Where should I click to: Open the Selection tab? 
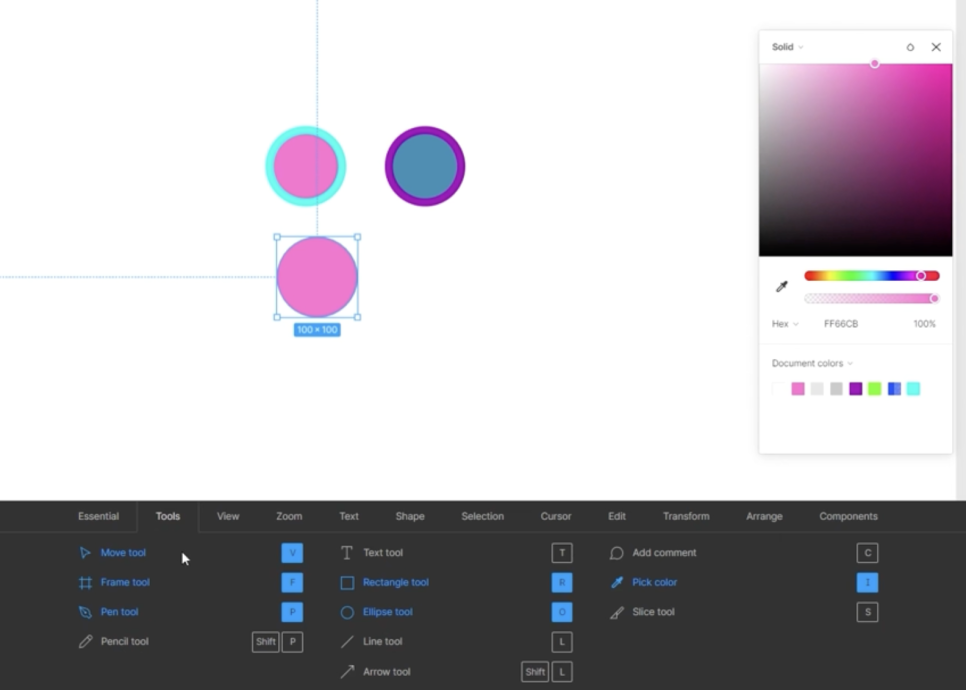click(482, 516)
